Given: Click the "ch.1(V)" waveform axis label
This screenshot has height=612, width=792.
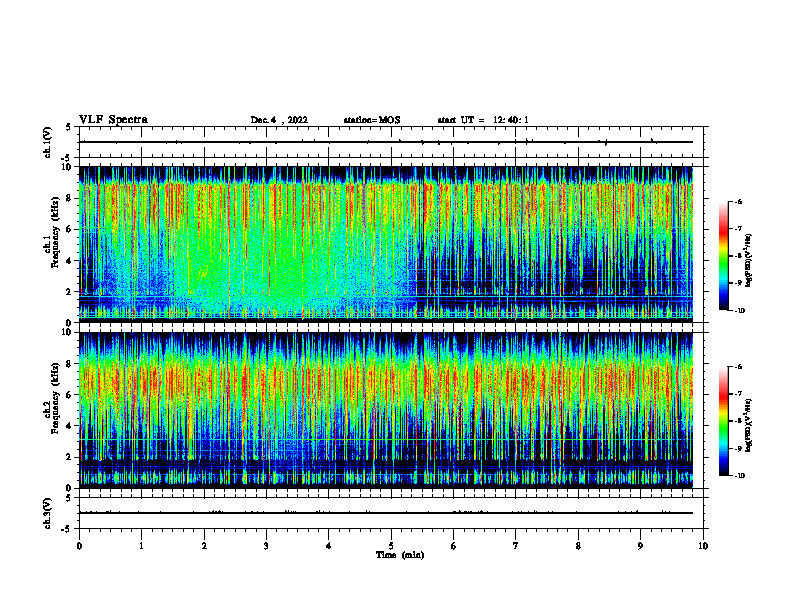Looking at the screenshot, I should (x=48, y=142).
